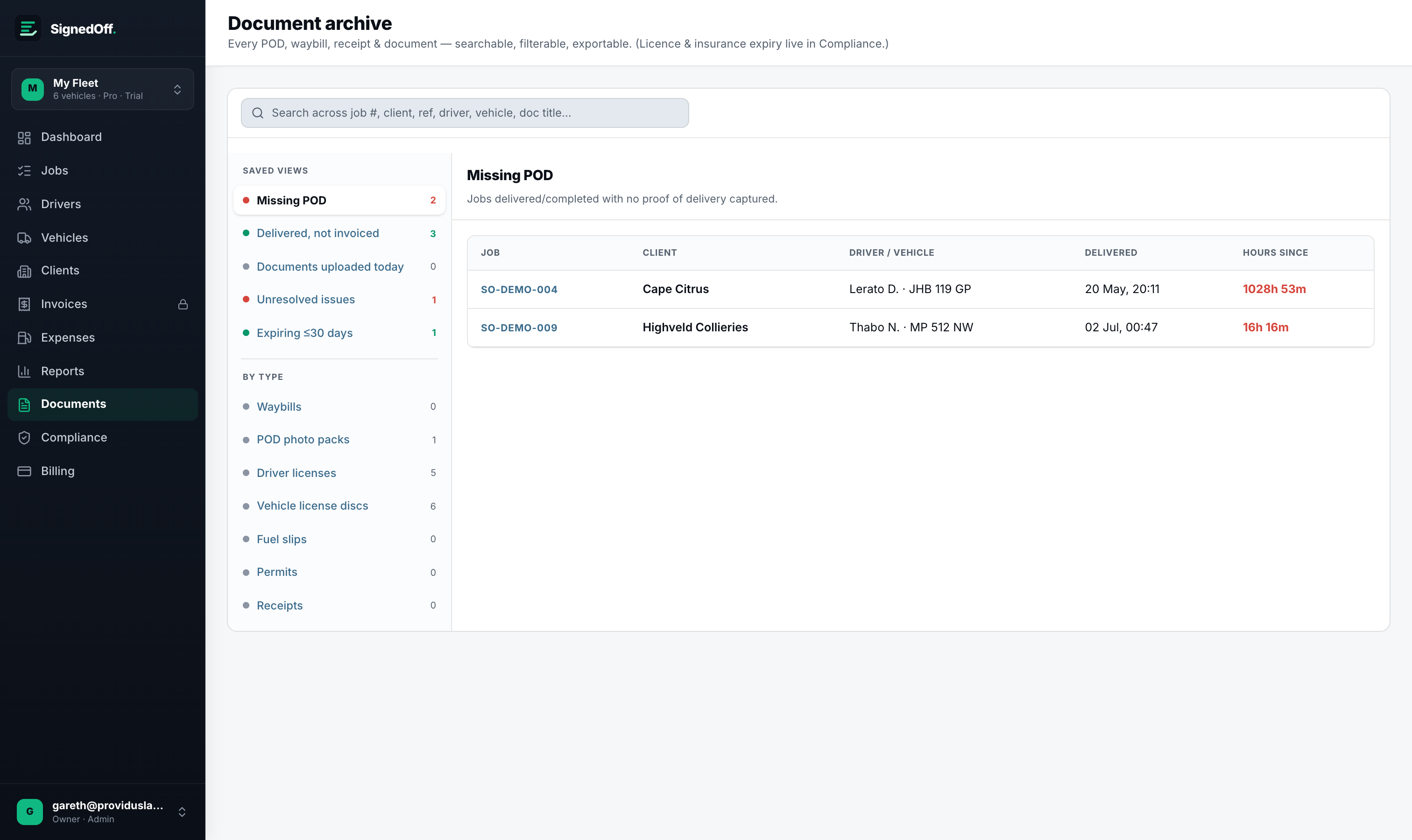Open job SO-DEMO-009
Image resolution: width=1412 pixels, height=840 pixels.
[519, 328]
